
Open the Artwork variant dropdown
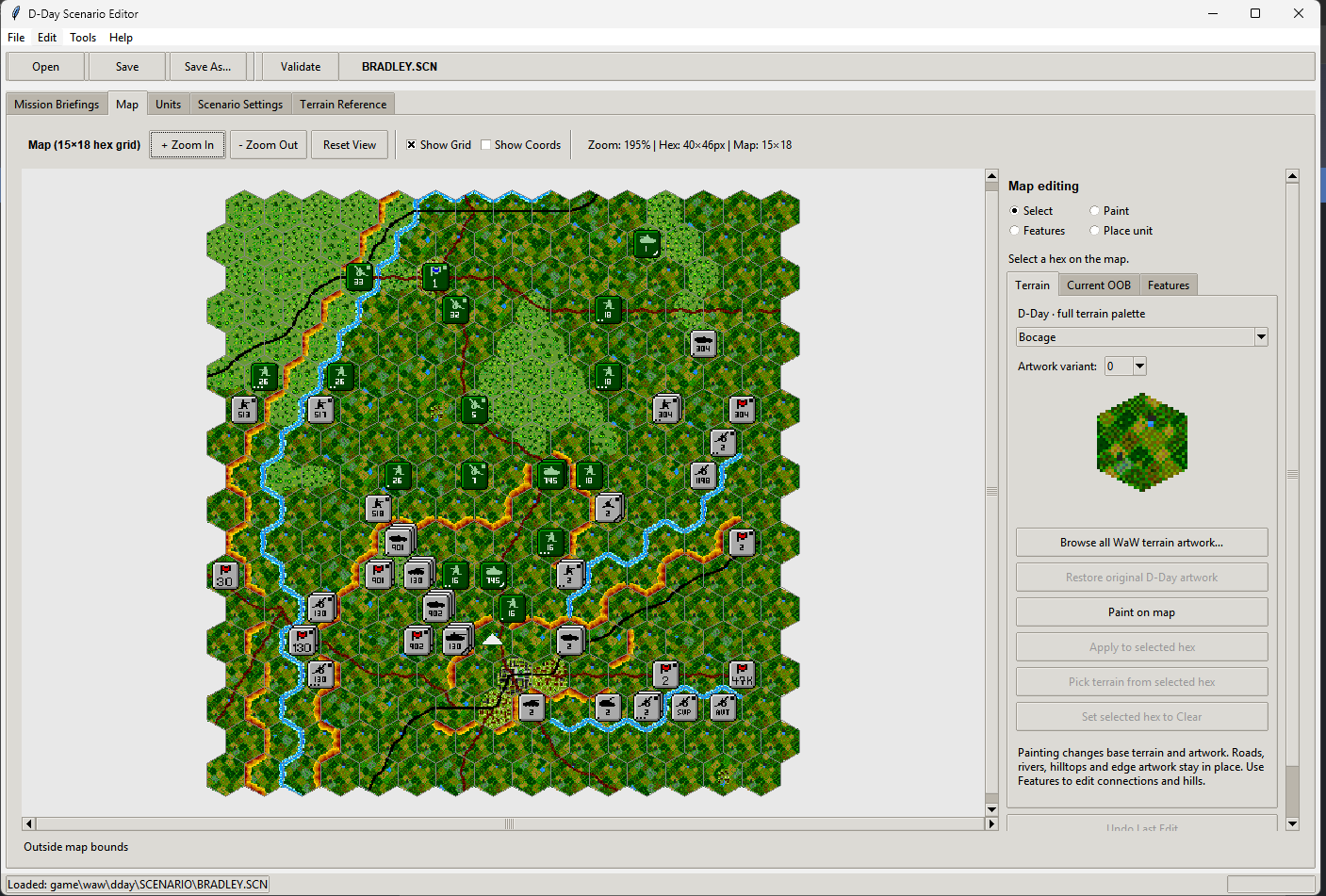1139,367
